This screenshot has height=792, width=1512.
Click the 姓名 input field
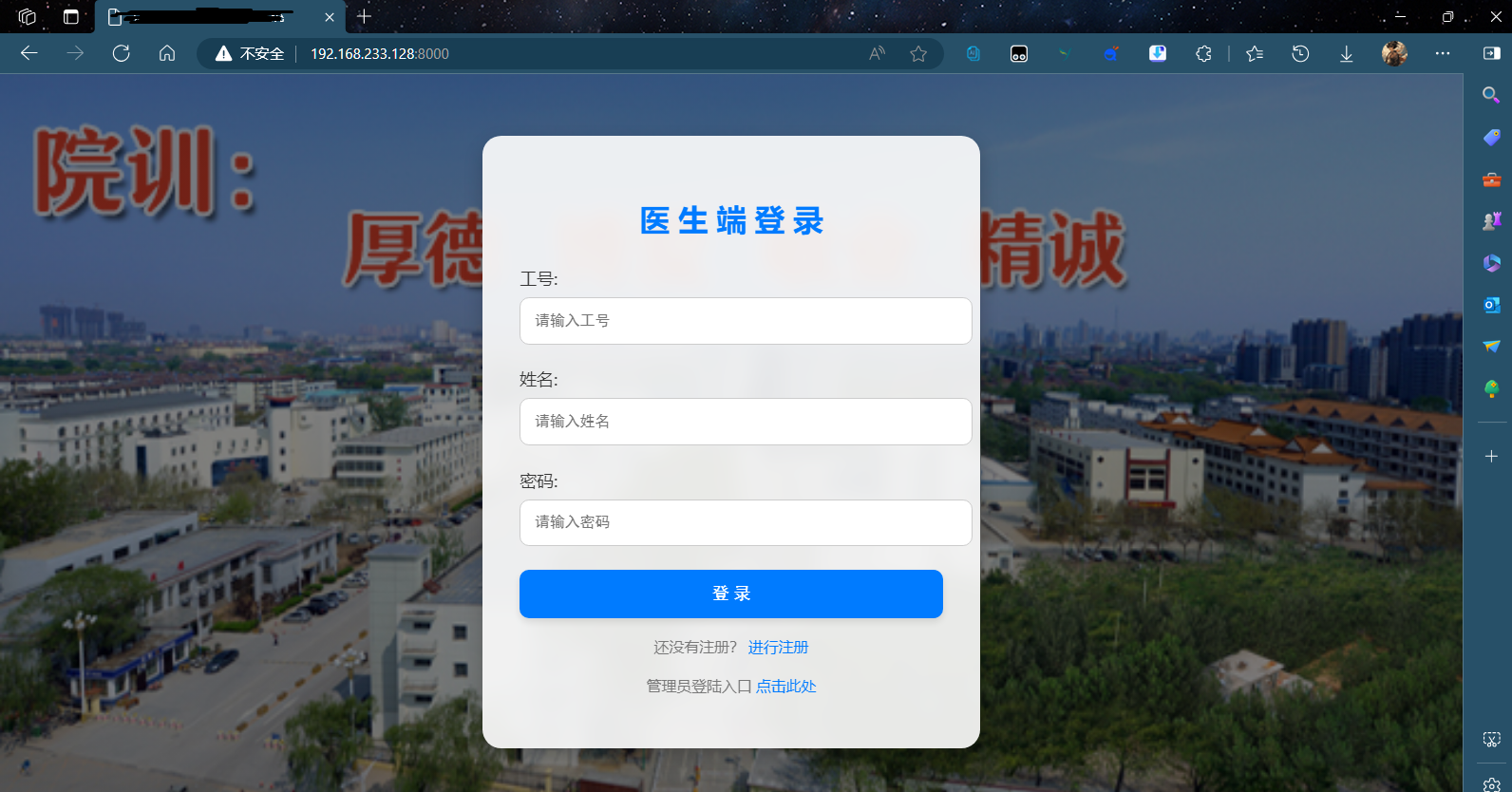click(x=746, y=422)
